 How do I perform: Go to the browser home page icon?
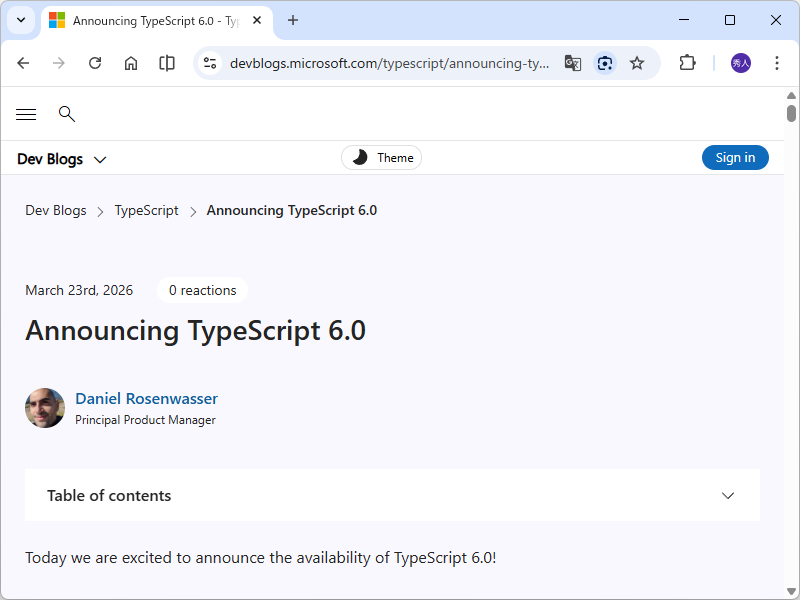131,63
